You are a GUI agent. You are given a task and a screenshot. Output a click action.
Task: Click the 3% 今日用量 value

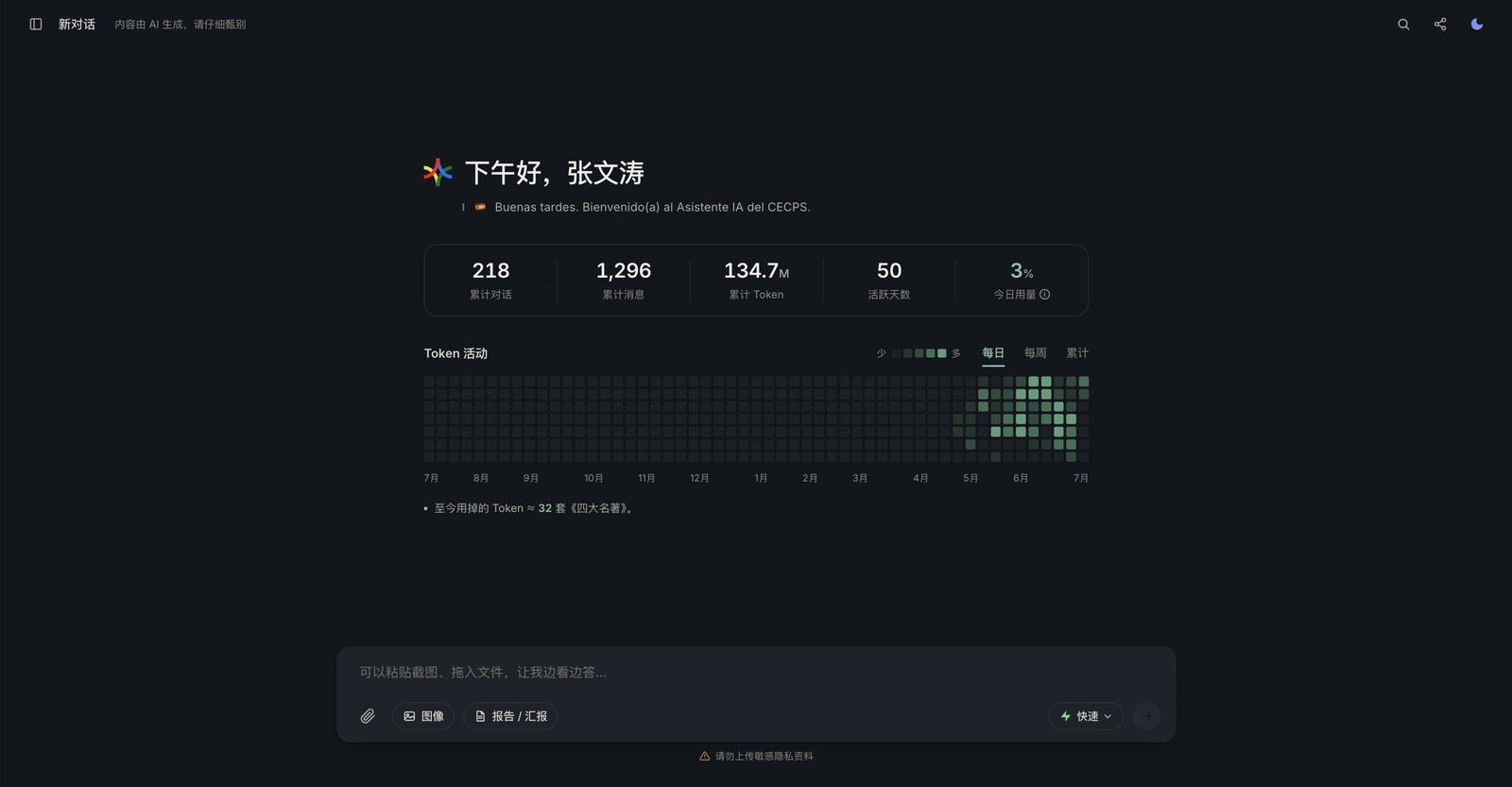pyautogui.click(x=1022, y=271)
